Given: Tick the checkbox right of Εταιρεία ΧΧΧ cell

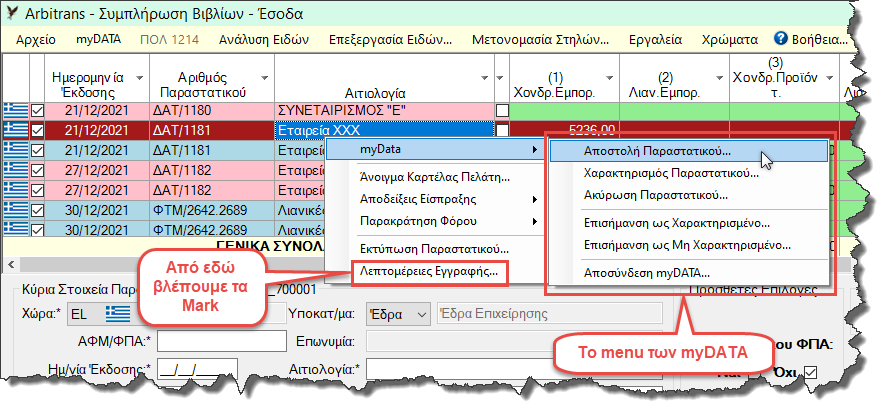Looking at the screenshot, I should 502,131.
